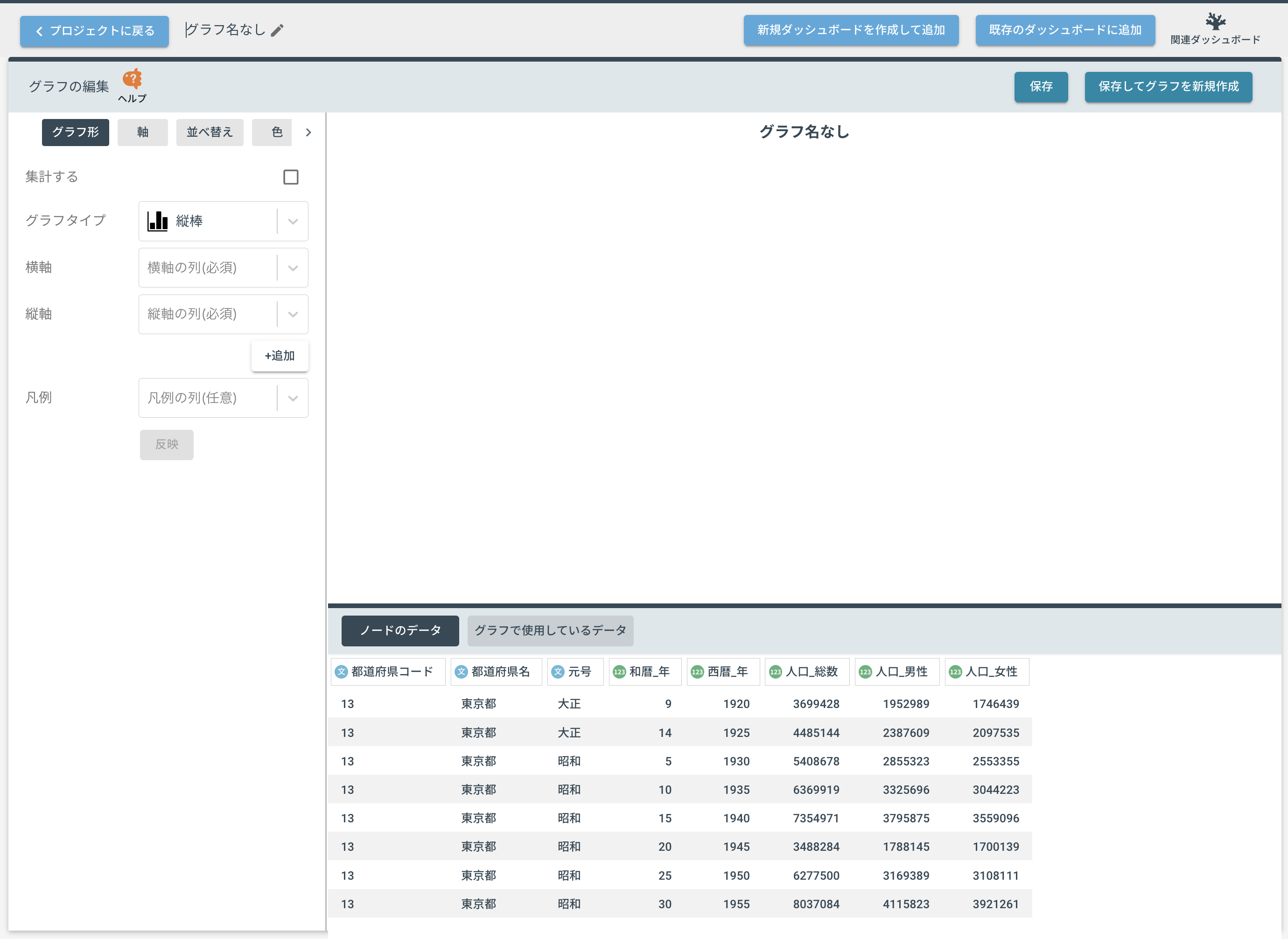Click the pencil icon to rename graph
The width and height of the screenshot is (1288, 939).
click(x=277, y=31)
